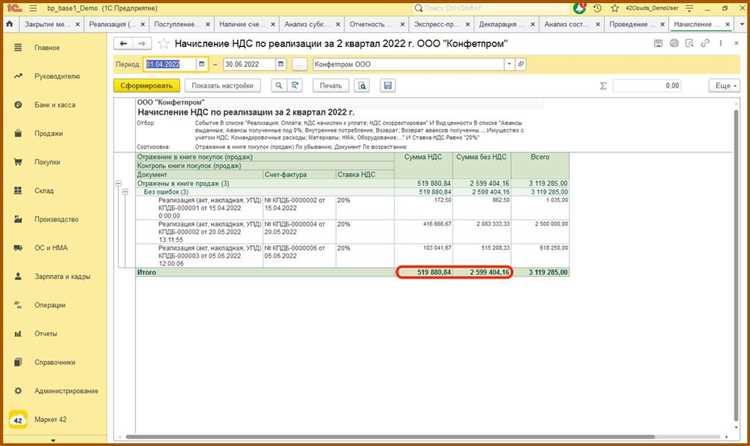Click the end date field 30.06.2022
The height and width of the screenshot is (446, 750).
(x=242, y=64)
